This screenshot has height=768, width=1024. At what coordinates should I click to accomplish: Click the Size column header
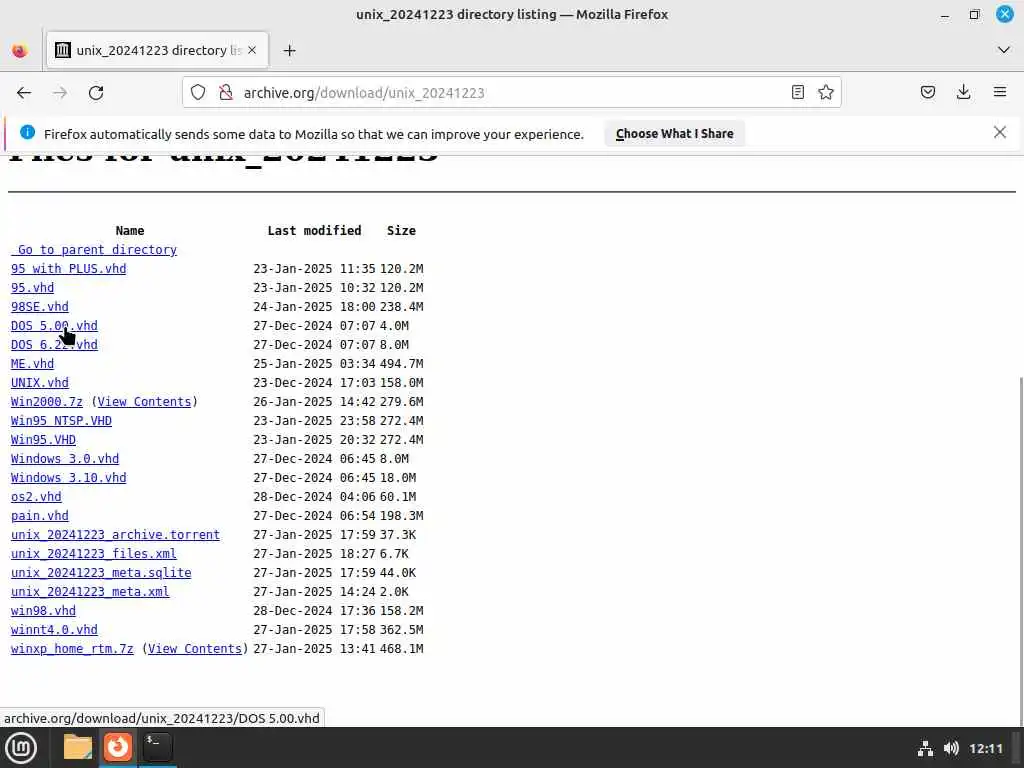click(x=401, y=231)
